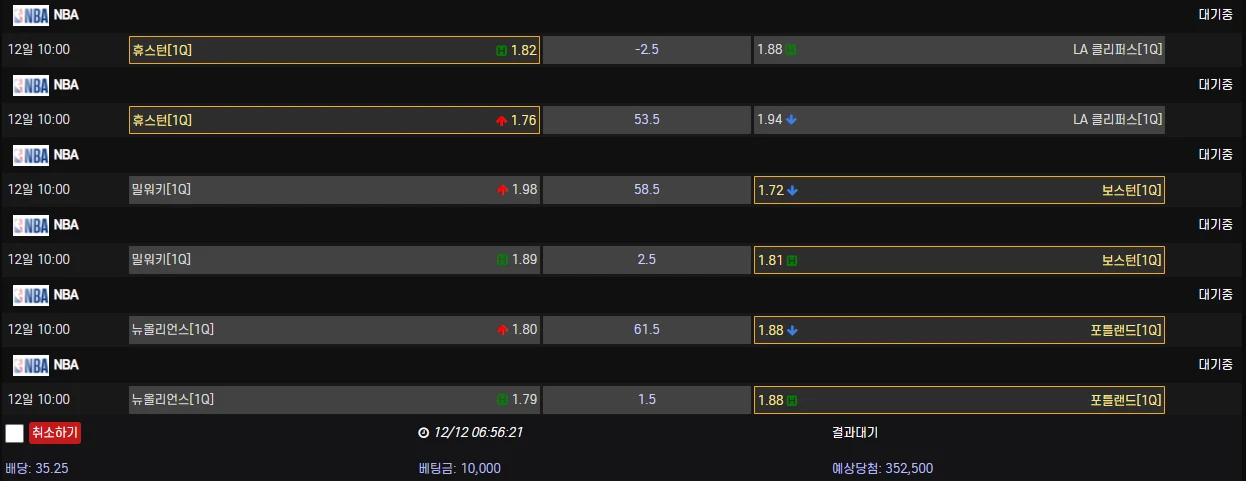Click the 61.5 over/under line cell

coord(646,330)
